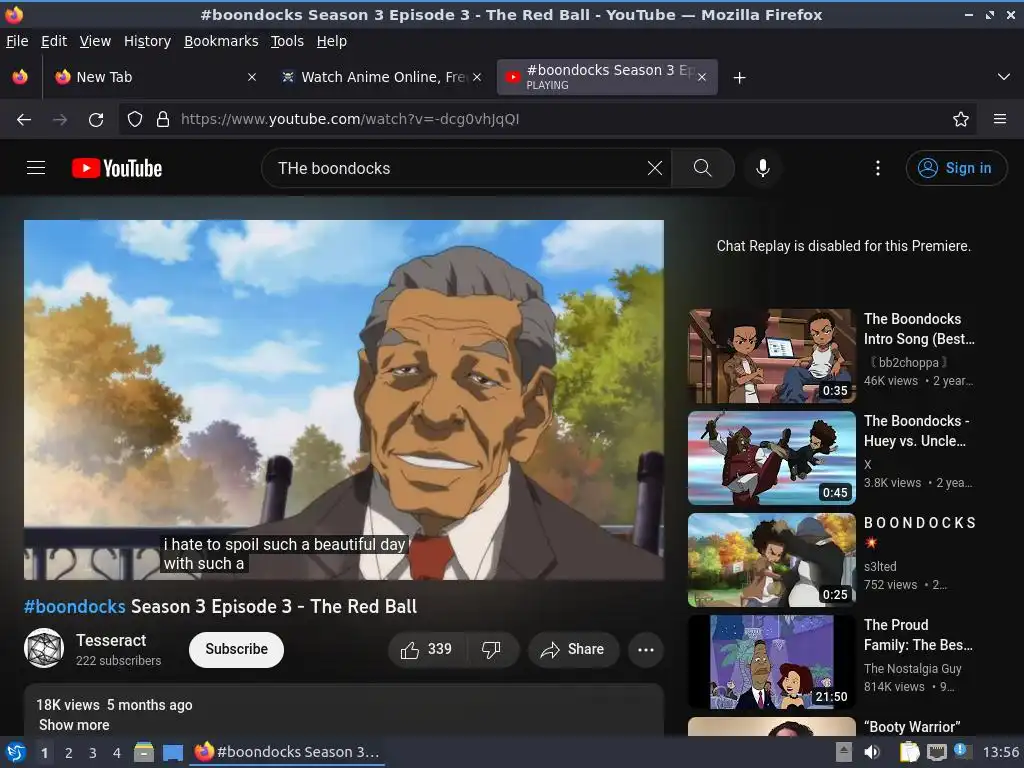Close the boondocks YouTube tab

[x=702, y=77]
